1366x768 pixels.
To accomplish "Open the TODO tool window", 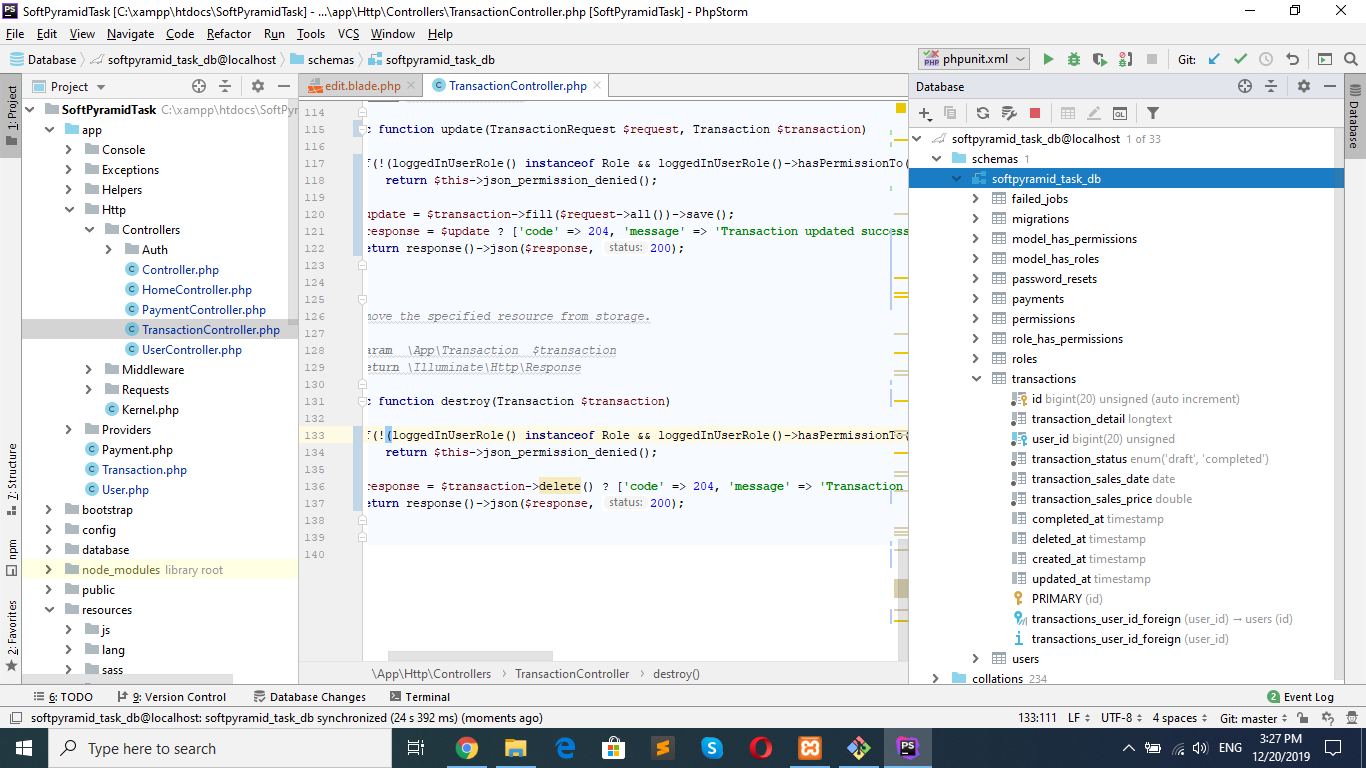I will (64, 697).
